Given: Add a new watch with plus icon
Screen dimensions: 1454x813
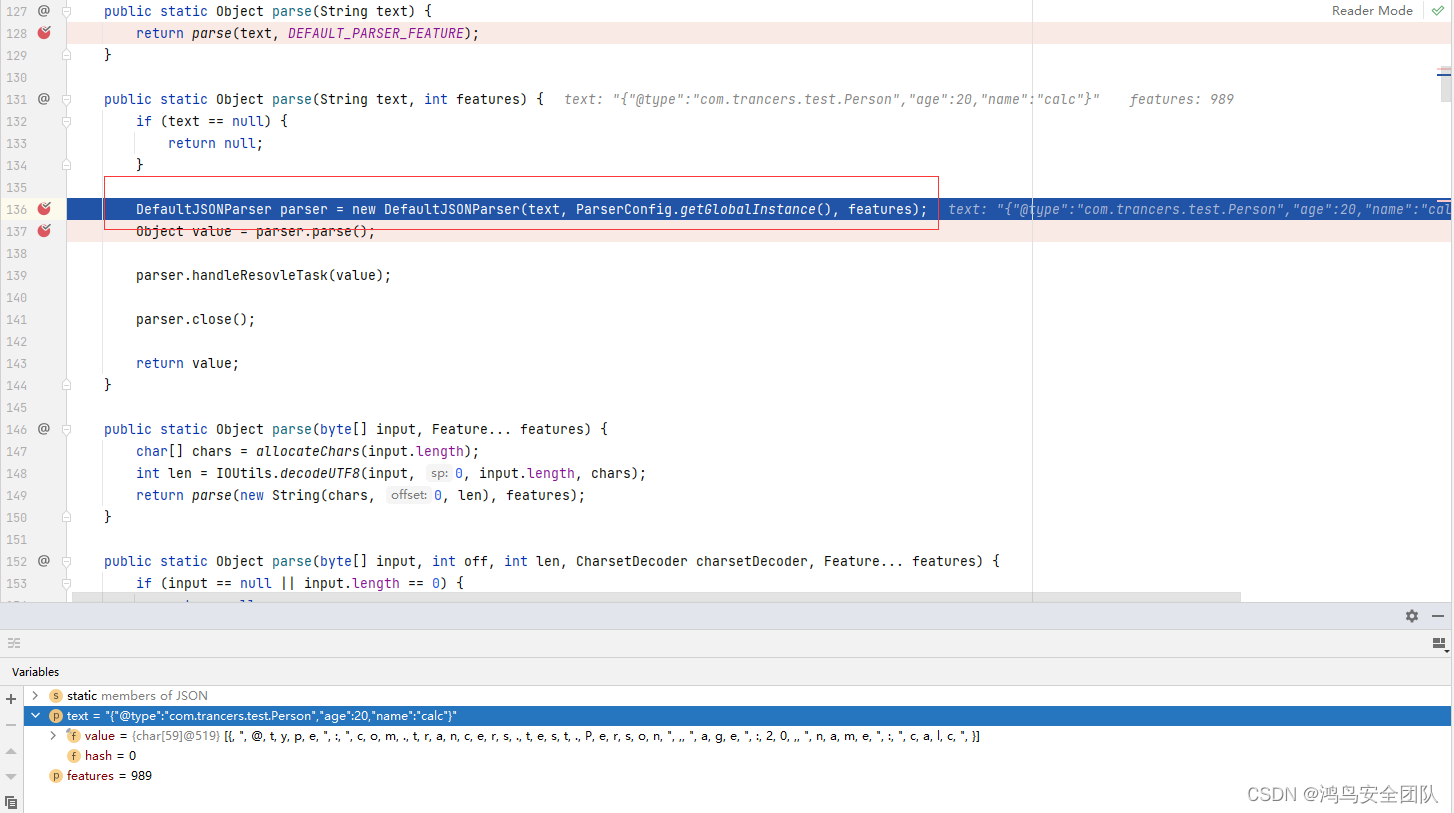Looking at the screenshot, I should pos(11,699).
